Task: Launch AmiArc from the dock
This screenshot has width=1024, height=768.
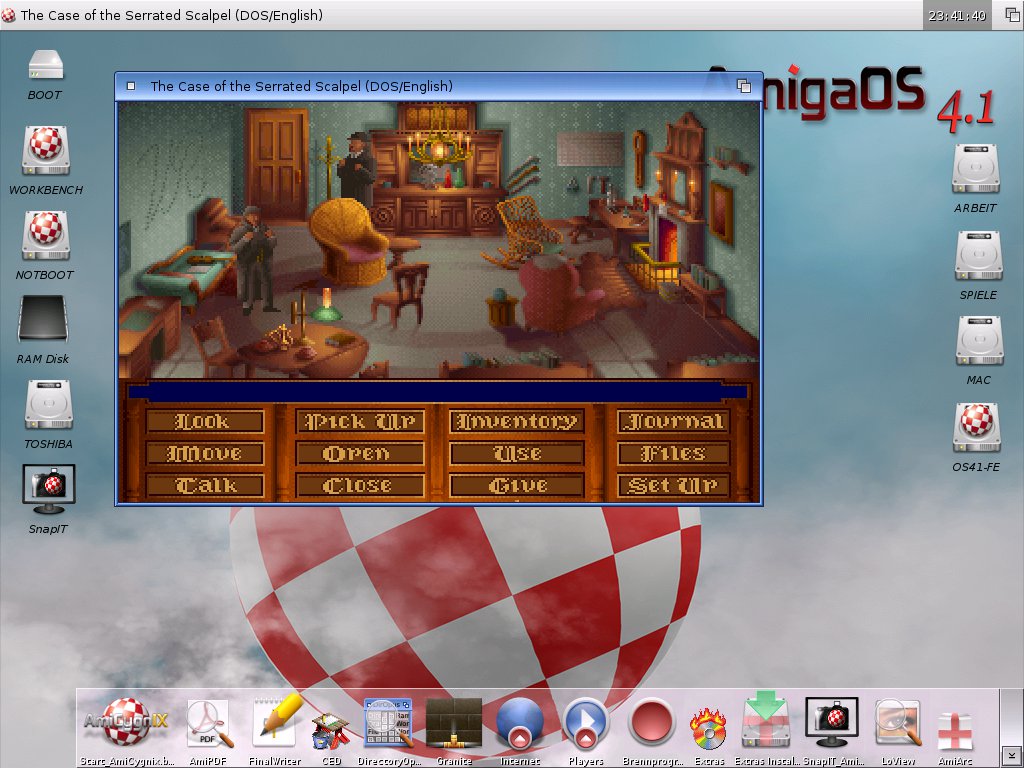Action: pos(955,731)
